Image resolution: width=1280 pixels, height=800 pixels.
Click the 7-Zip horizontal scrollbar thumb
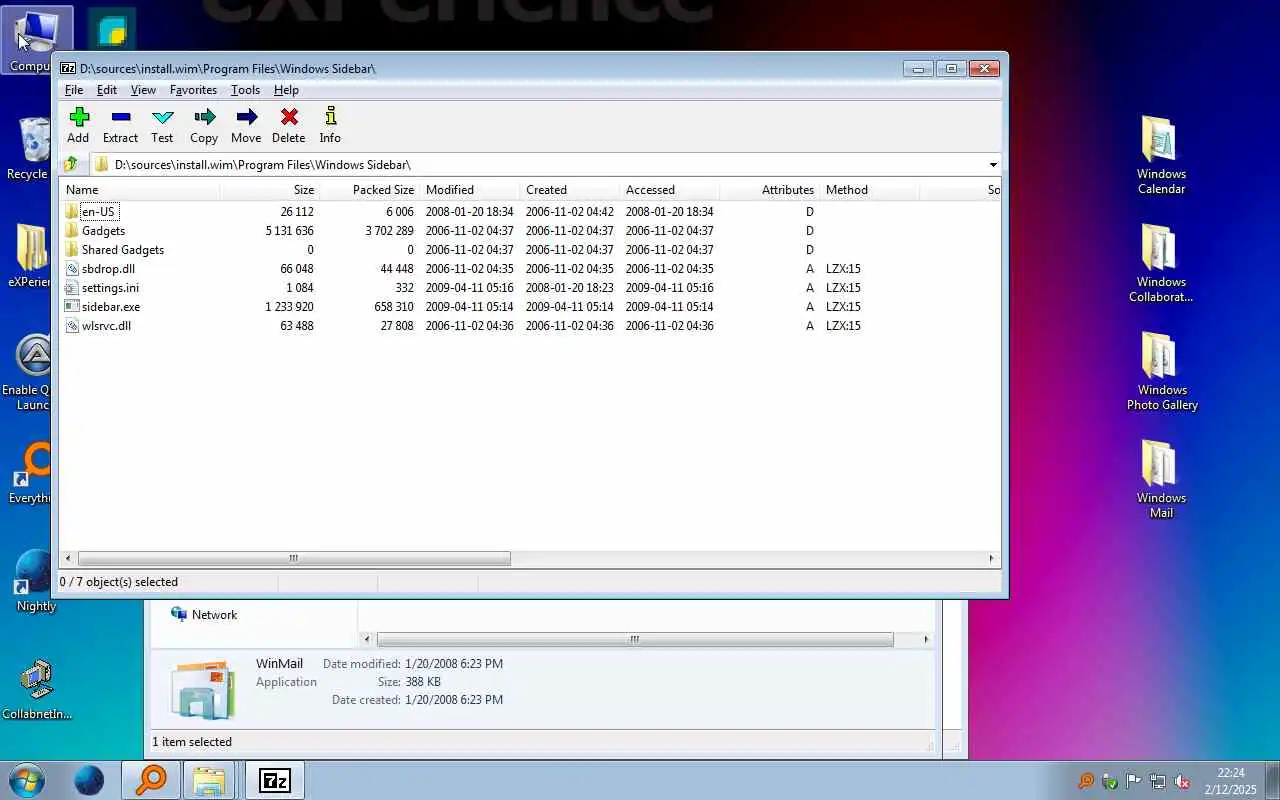[x=294, y=559]
